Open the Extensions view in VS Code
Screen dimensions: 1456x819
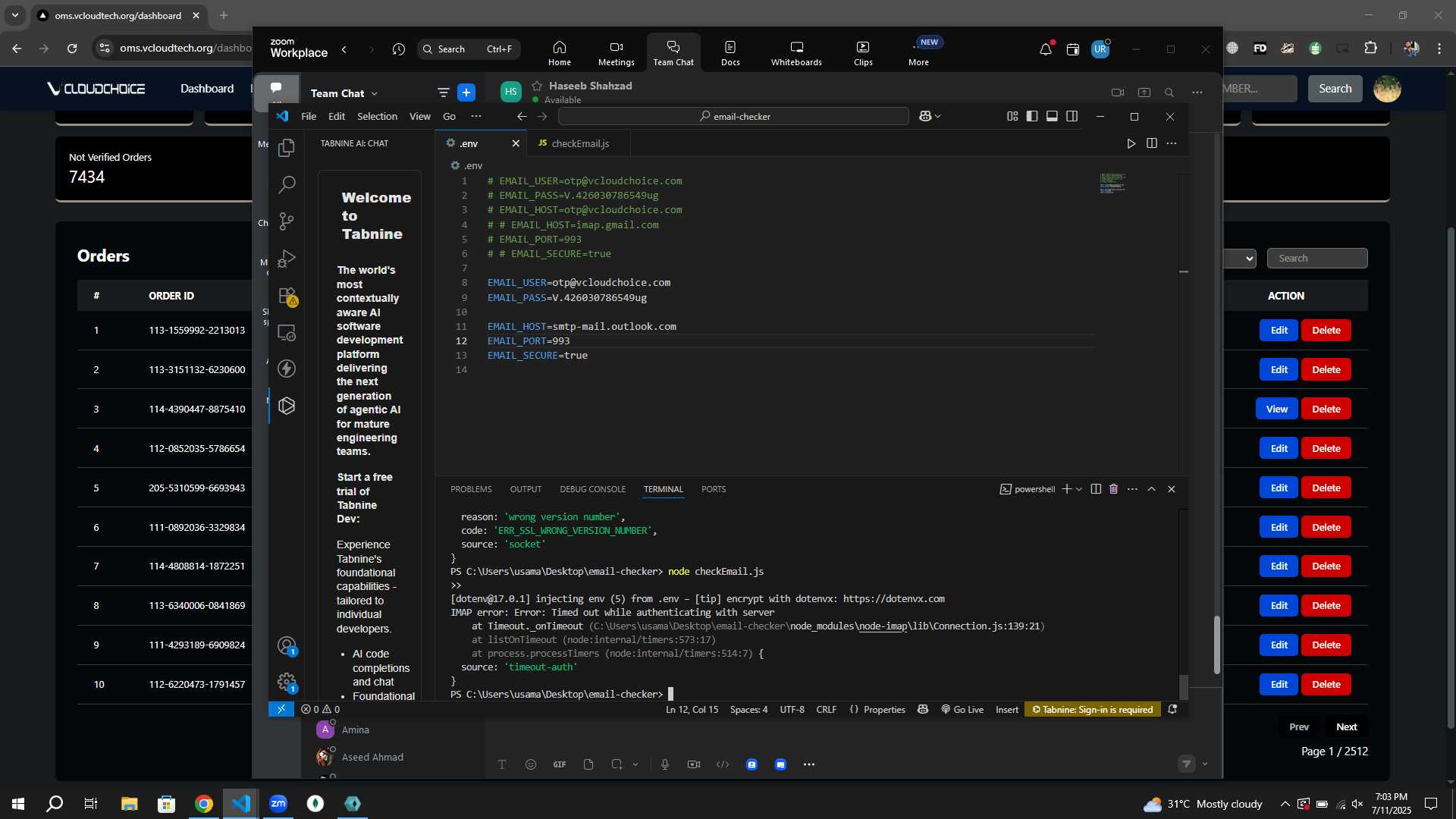tap(287, 296)
